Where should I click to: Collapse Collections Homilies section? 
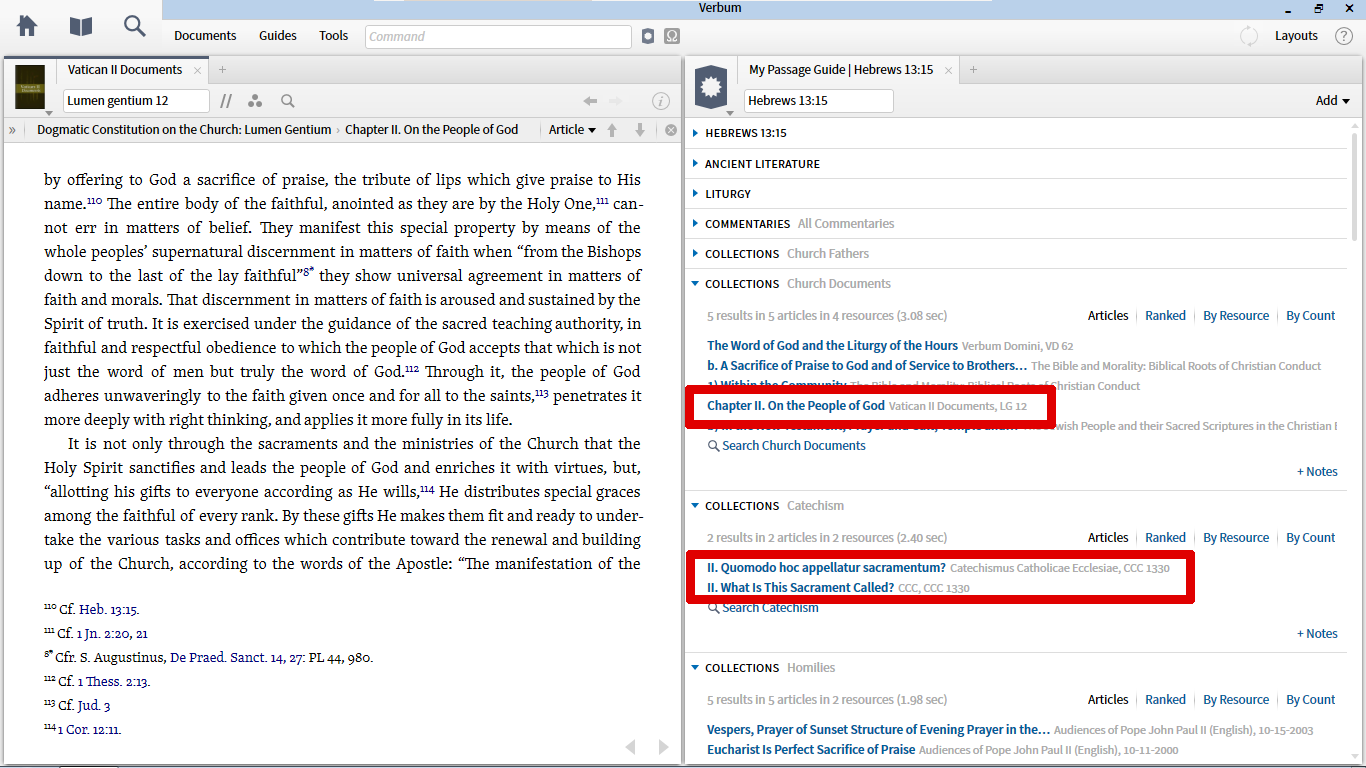(695, 667)
